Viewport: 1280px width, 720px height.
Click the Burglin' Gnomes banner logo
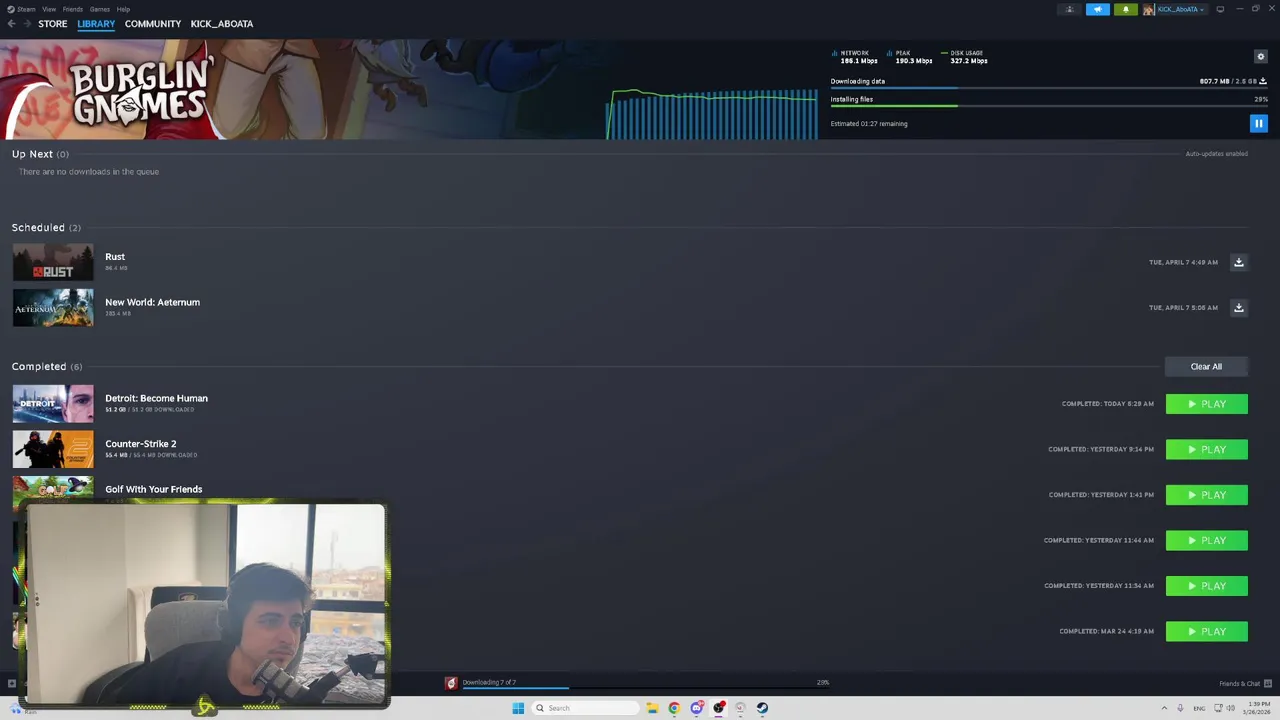click(140, 92)
